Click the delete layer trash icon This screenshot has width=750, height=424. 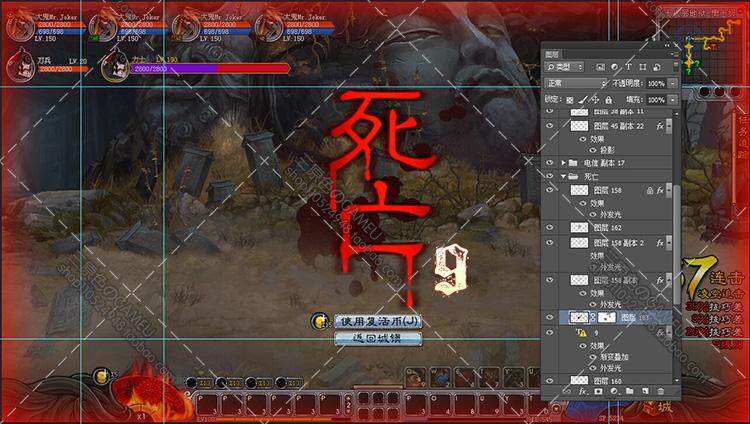pos(661,391)
